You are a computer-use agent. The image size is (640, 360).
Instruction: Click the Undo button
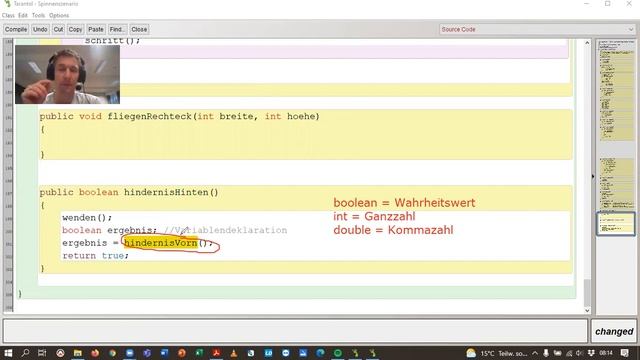coord(40,29)
